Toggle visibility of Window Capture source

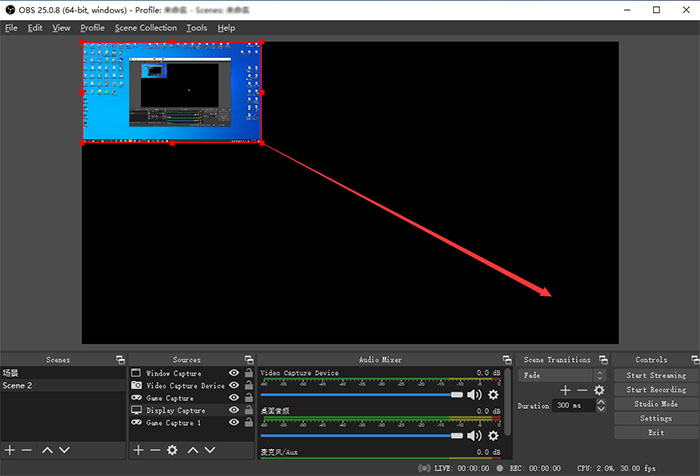click(x=234, y=373)
